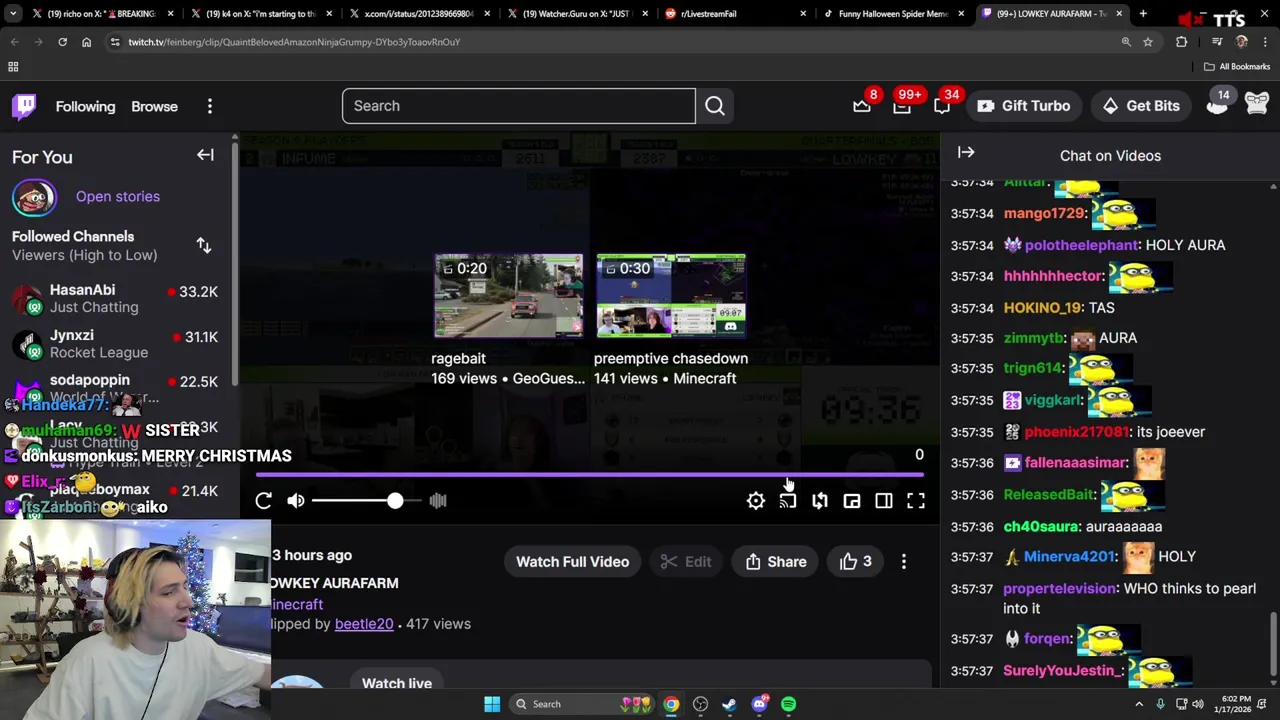Open the Prime loot crown icon
Screen dimensions: 1280x720
862,106
